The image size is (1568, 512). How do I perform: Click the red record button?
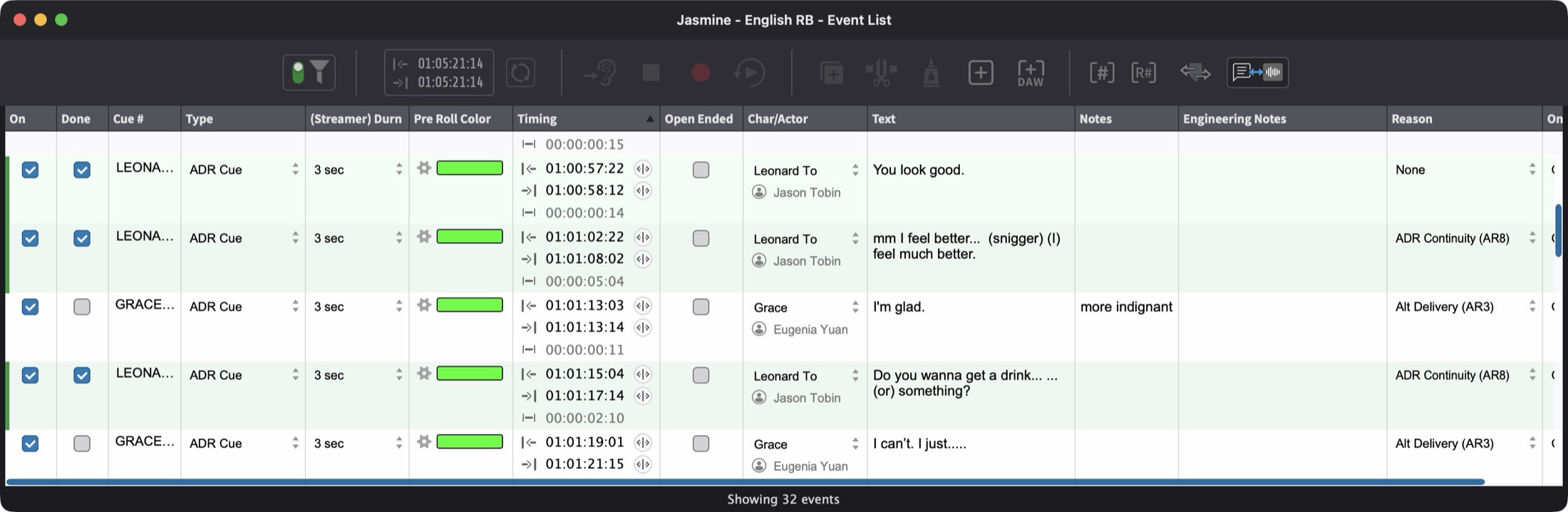[701, 72]
